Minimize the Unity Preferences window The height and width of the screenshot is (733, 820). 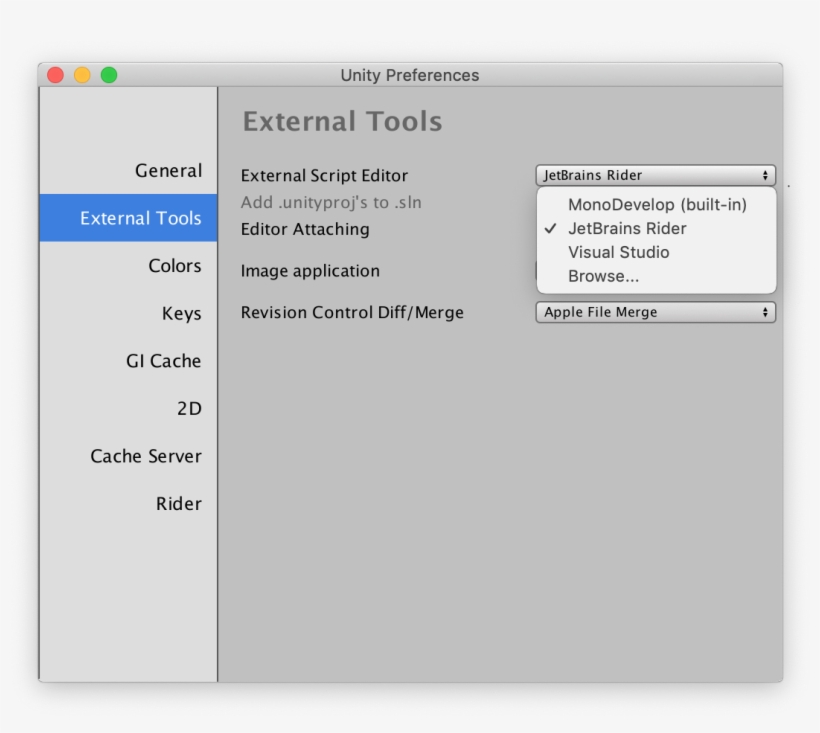point(82,75)
